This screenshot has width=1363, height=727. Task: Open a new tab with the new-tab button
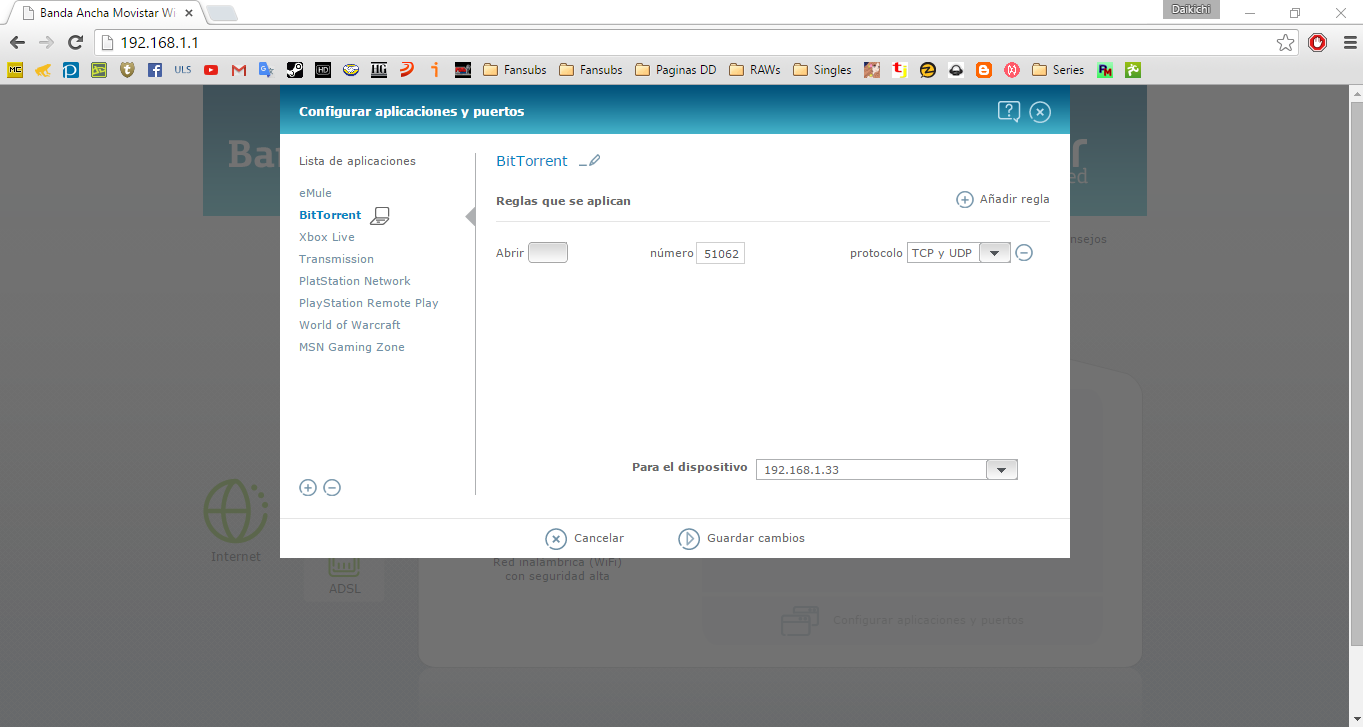tap(221, 13)
